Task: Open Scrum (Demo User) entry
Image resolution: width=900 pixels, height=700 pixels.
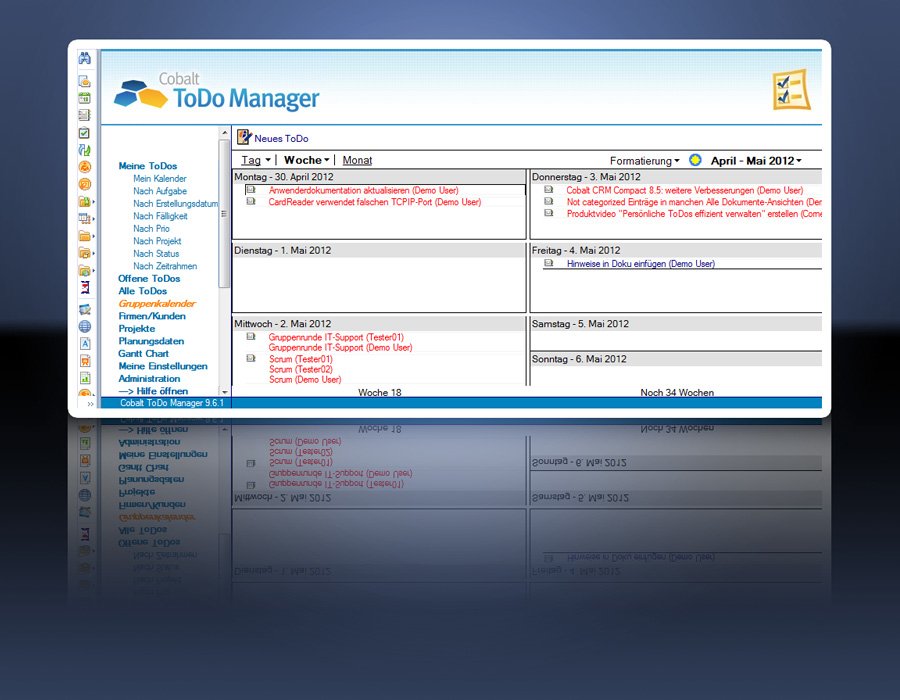Action: point(305,379)
